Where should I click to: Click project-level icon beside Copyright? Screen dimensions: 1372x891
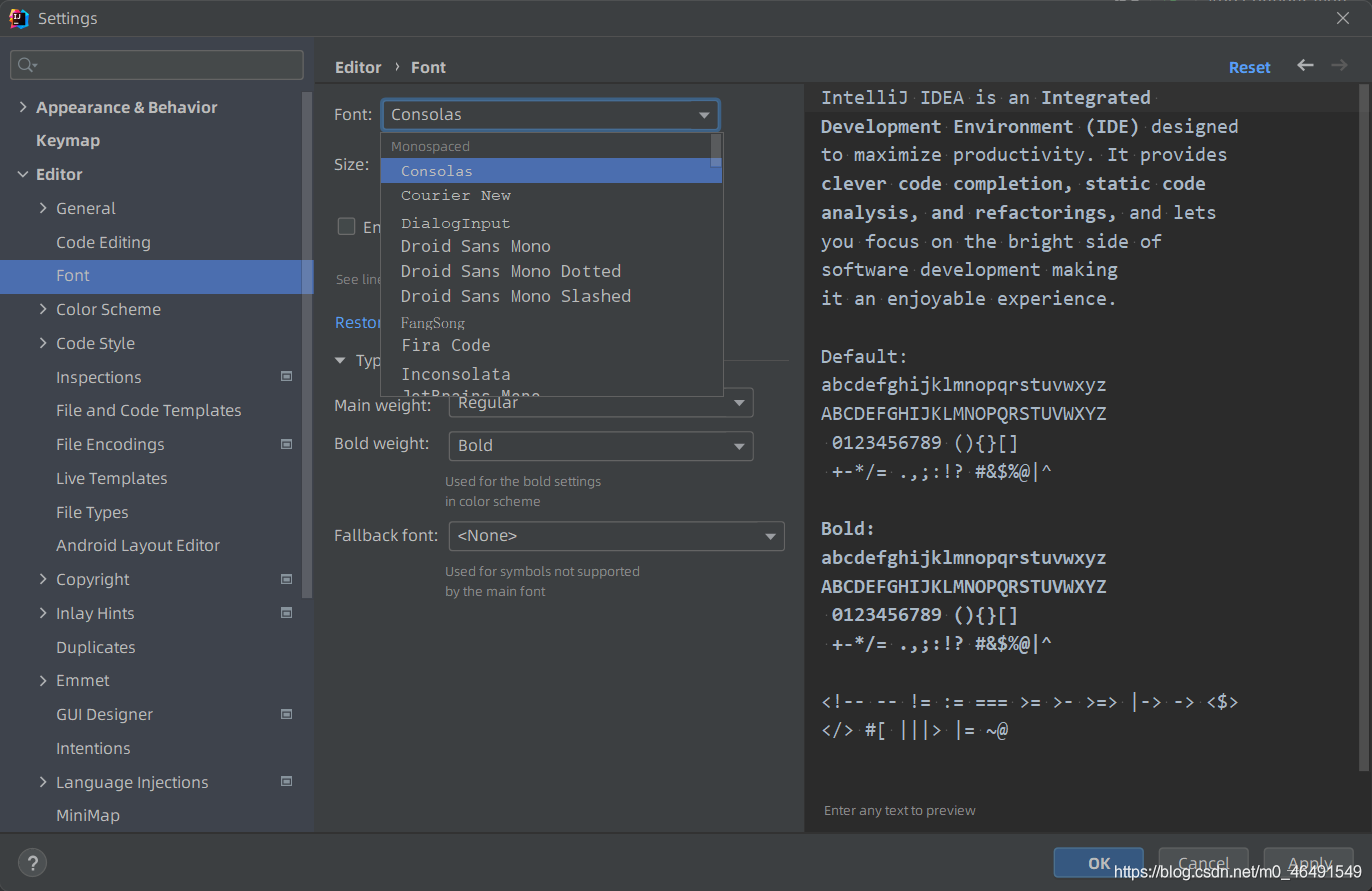[x=287, y=579]
